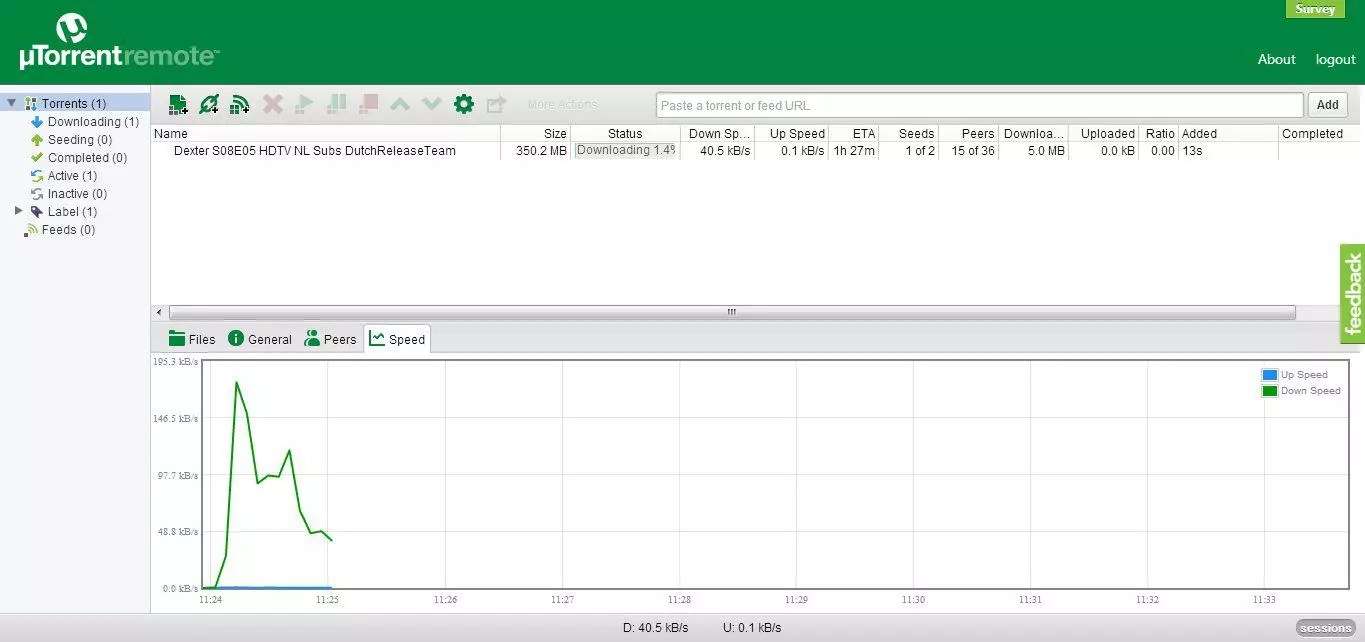Viewport: 1365px width, 642px height.
Task: Open the More Actions dropdown
Action: (x=562, y=104)
